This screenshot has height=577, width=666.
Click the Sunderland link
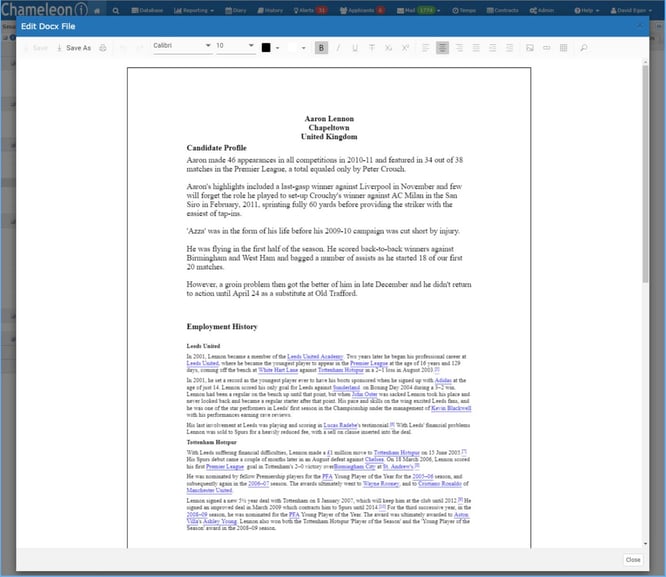tap(346, 387)
